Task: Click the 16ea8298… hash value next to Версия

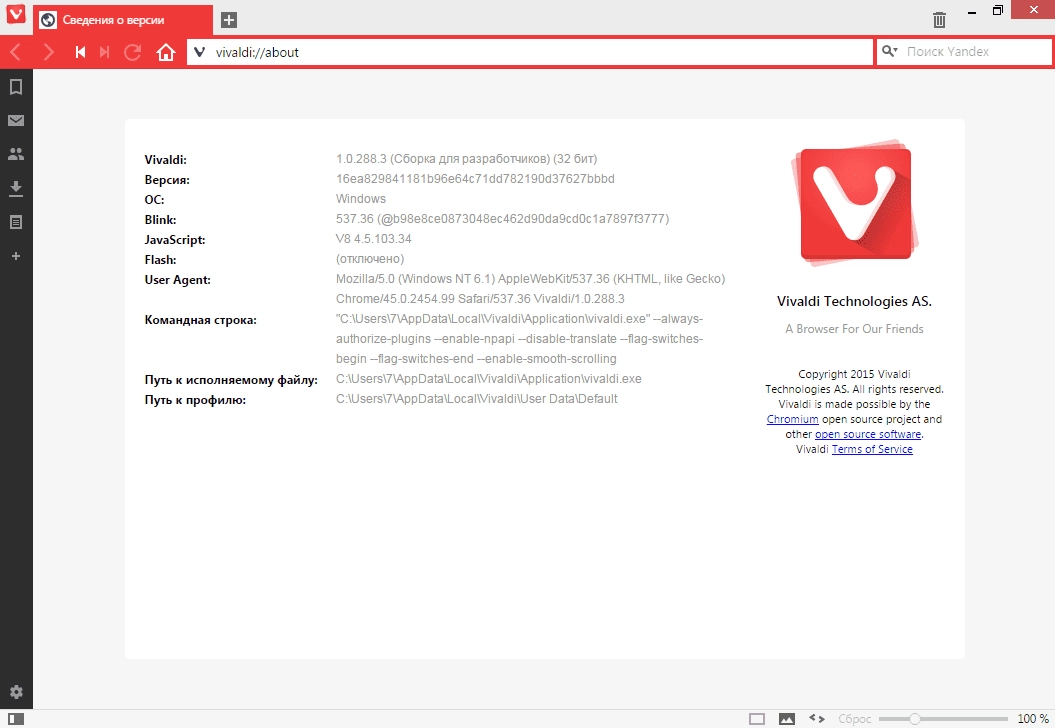Action: [475, 179]
